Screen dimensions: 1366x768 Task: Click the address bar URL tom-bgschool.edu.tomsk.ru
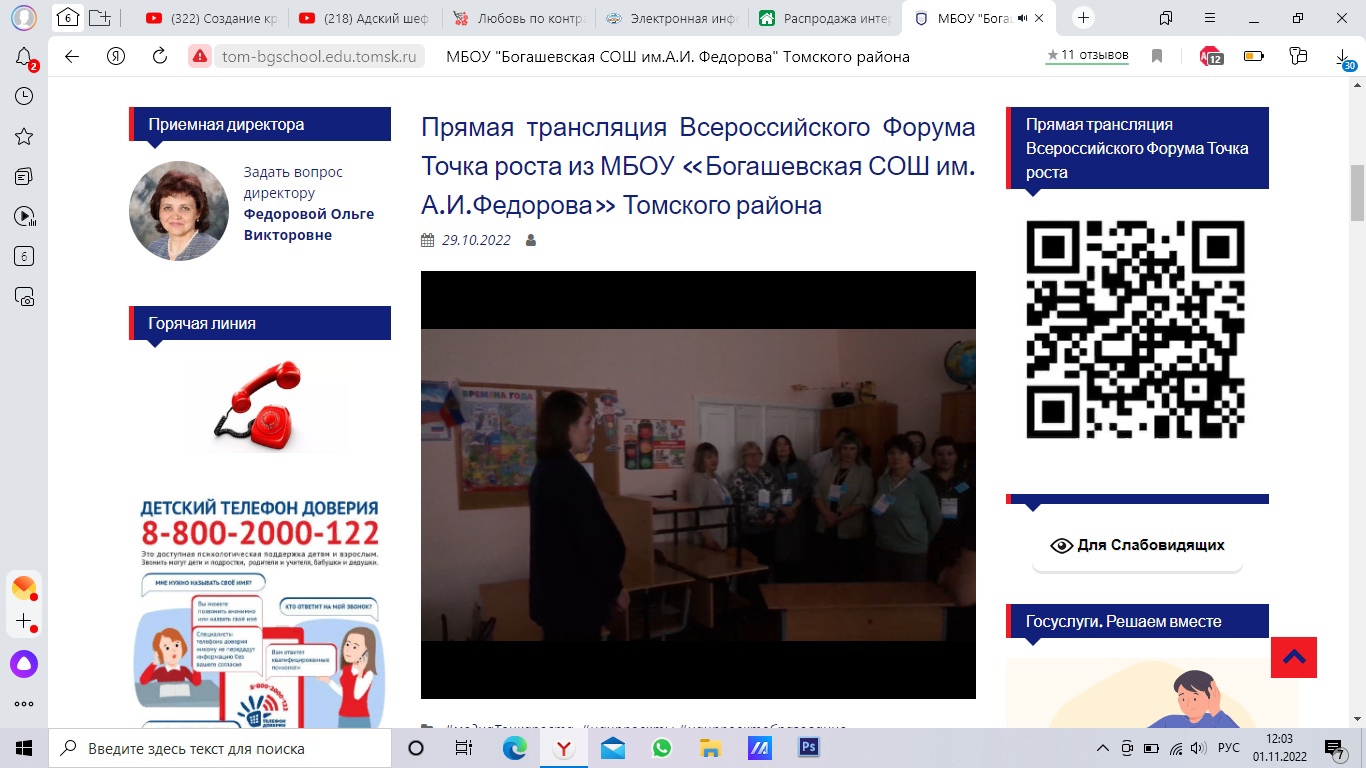(x=319, y=57)
